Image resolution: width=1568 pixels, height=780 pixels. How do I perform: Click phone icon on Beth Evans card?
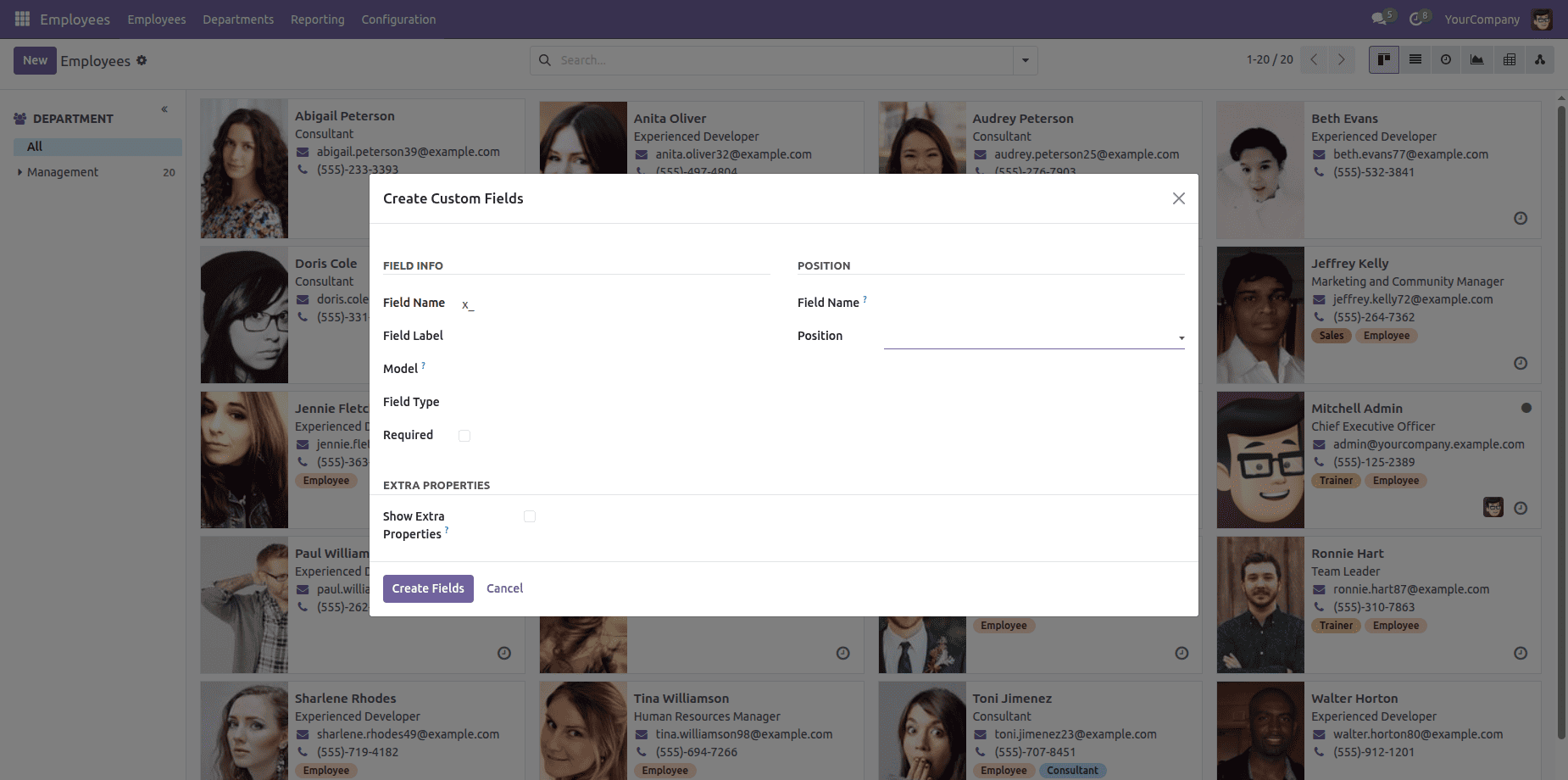point(1319,172)
